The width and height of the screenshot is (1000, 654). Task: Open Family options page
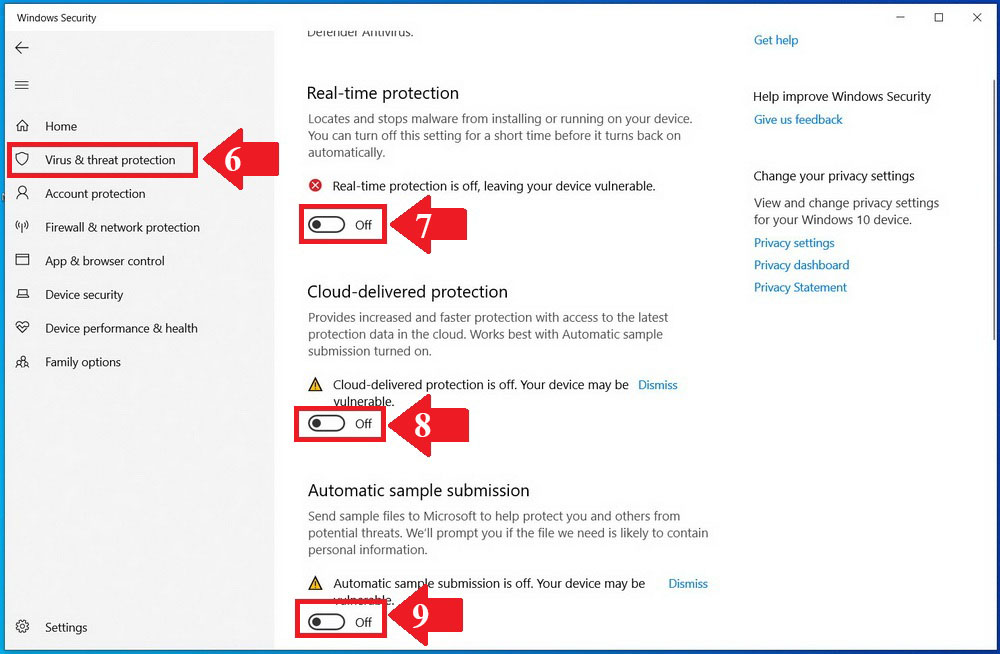pyautogui.click(x=83, y=362)
